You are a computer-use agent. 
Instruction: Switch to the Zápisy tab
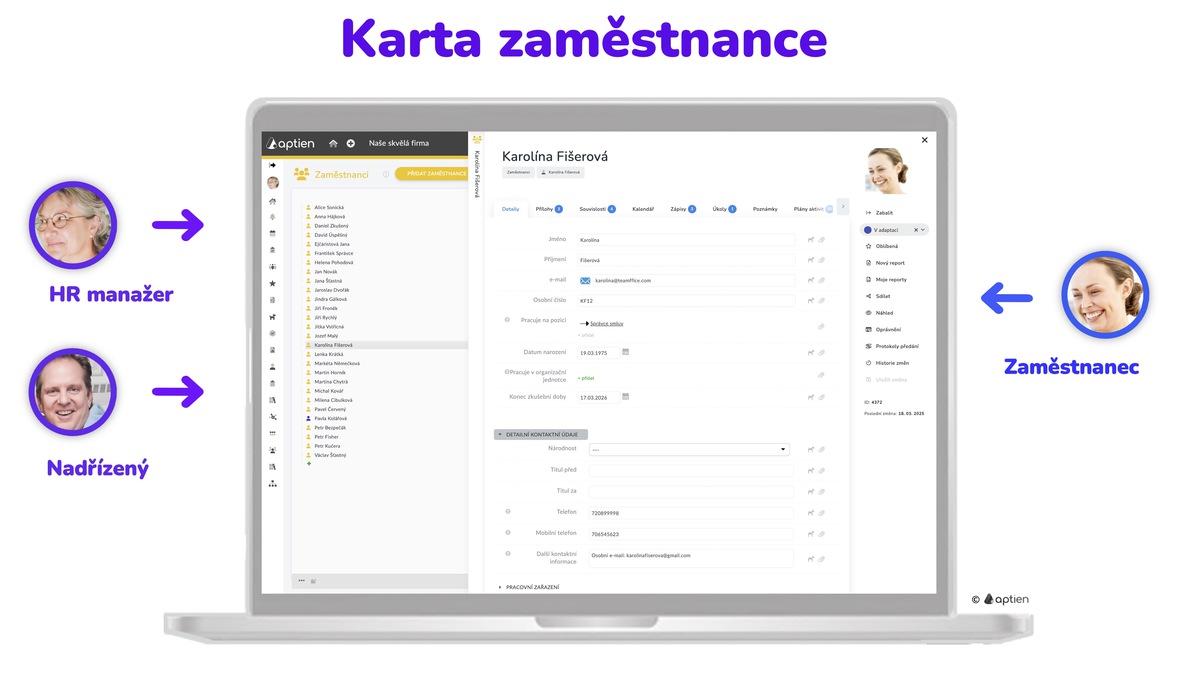pyautogui.click(x=682, y=209)
